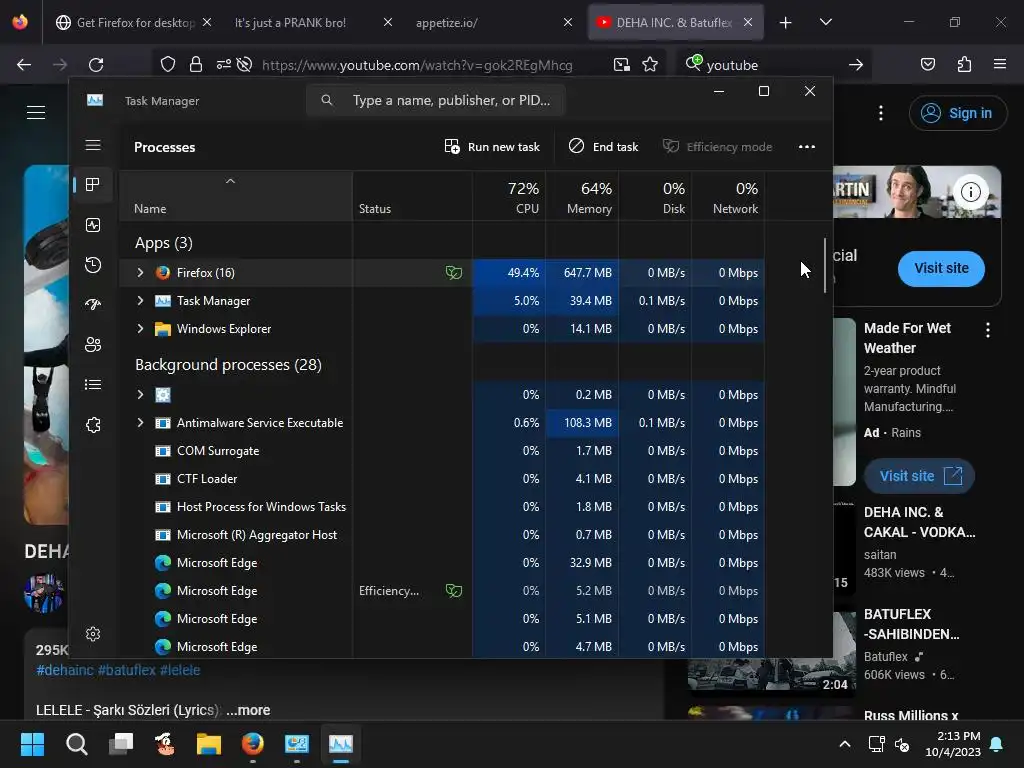Expand the Task Manager process row

(140, 300)
